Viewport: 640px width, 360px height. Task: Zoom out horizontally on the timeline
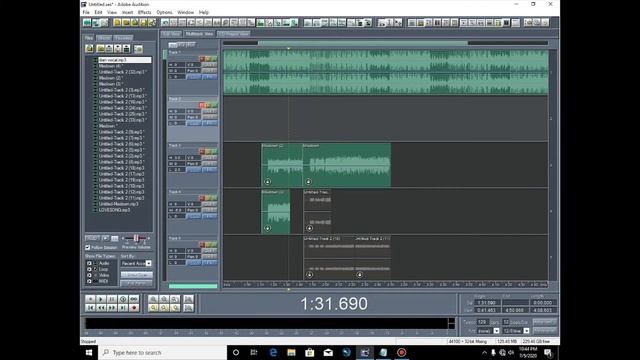pos(164,299)
